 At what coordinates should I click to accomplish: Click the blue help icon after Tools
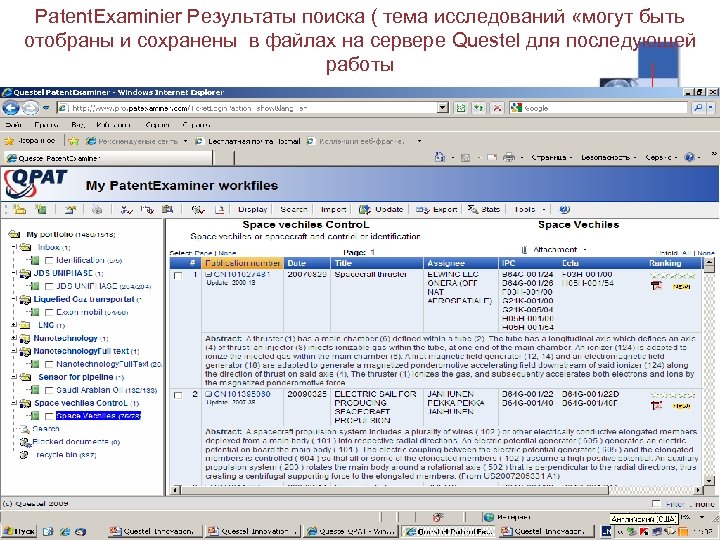564,209
